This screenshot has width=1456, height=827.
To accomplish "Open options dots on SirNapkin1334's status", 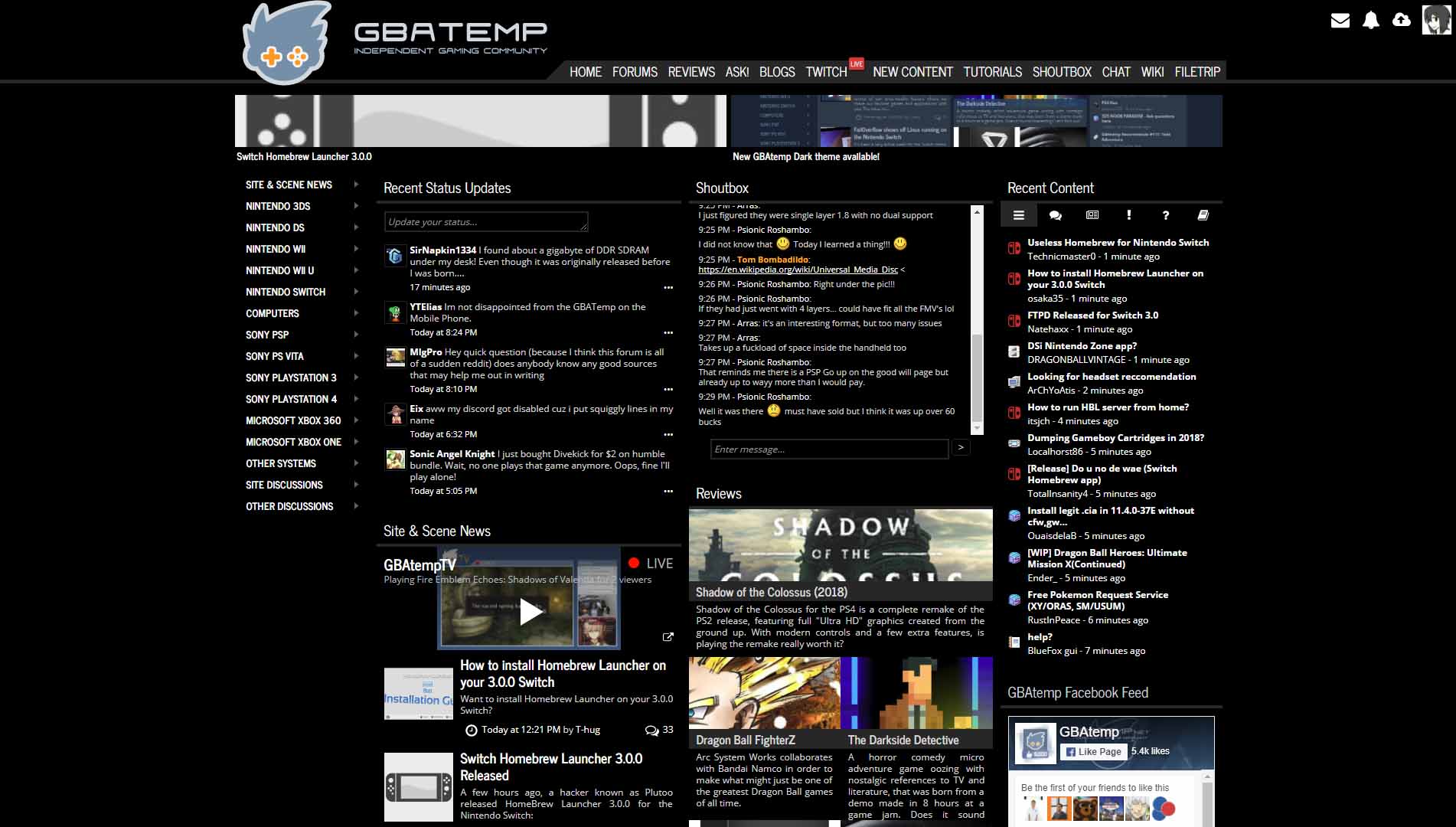I will (668, 288).
